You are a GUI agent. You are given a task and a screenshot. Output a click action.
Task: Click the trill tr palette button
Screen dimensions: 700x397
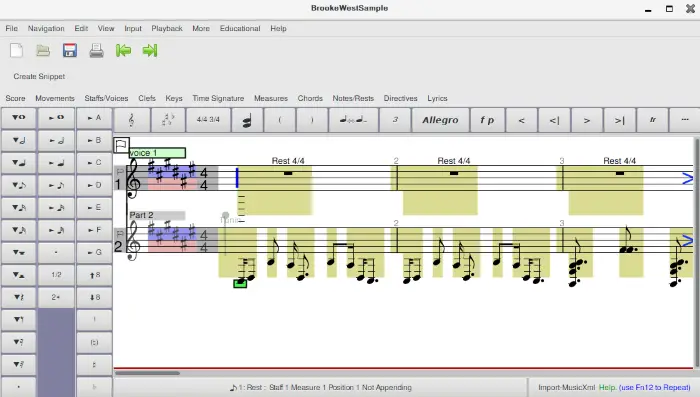coord(653,120)
